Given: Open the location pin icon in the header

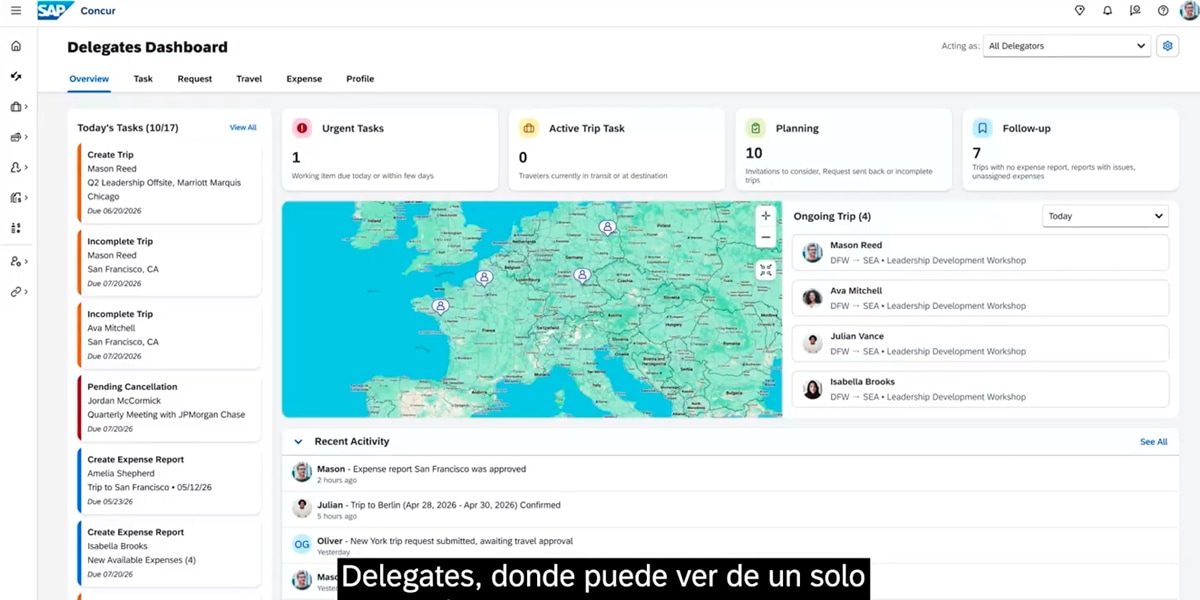Looking at the screenshot, I should point(1080,11).
